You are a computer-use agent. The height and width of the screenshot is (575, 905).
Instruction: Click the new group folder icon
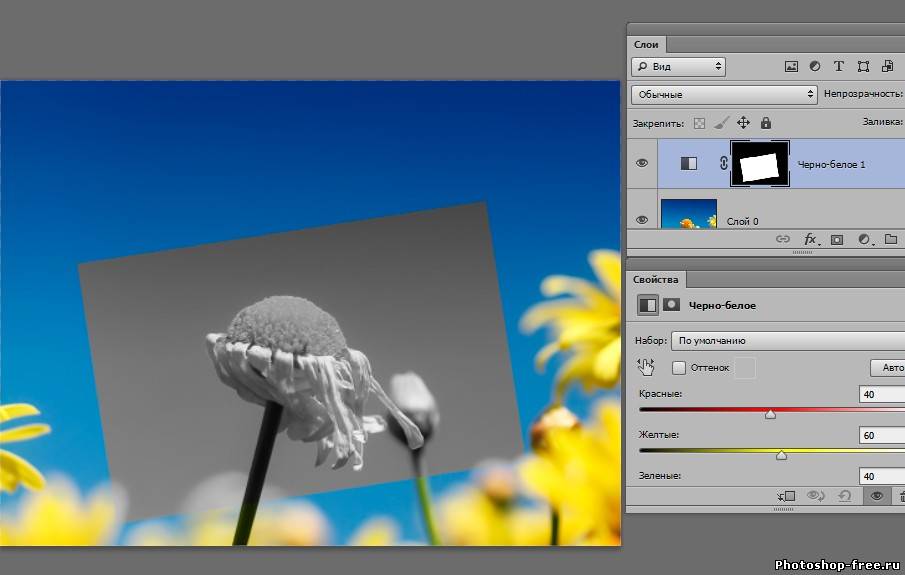(x=890, y=240)
